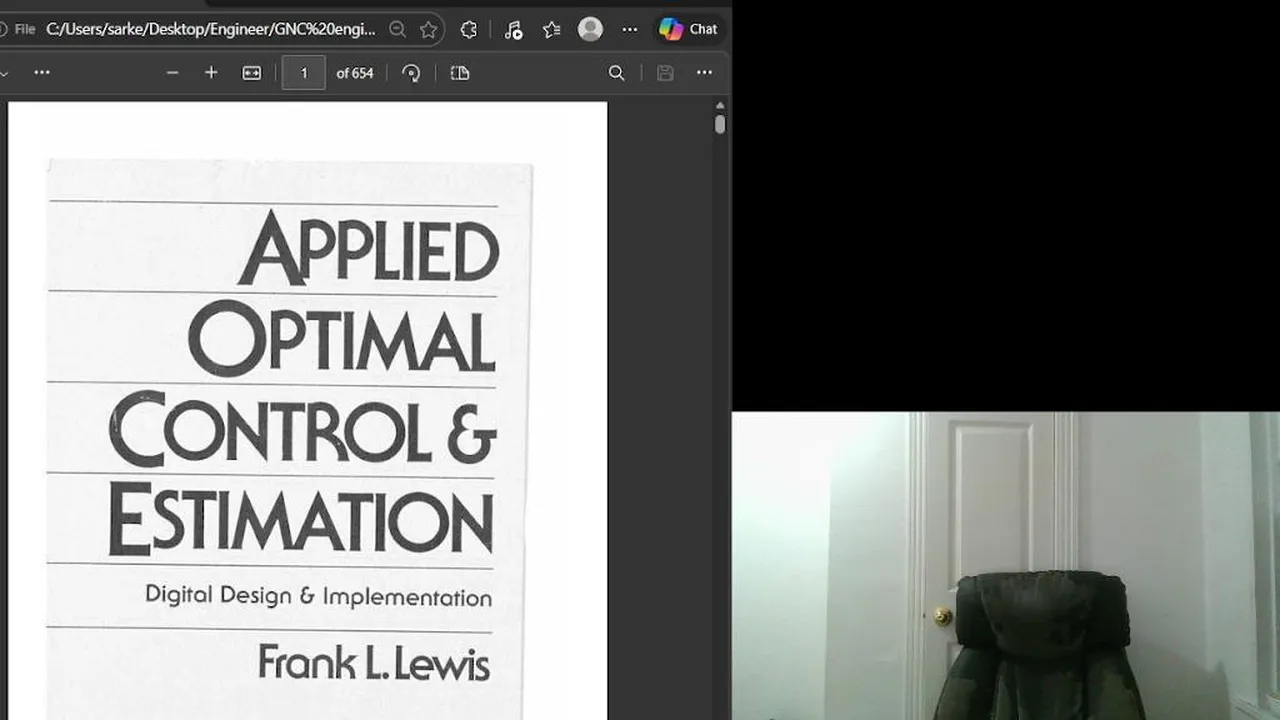Open the media control music icon
This screenshot has height=720, width=1280.
[x=513, y=29]
